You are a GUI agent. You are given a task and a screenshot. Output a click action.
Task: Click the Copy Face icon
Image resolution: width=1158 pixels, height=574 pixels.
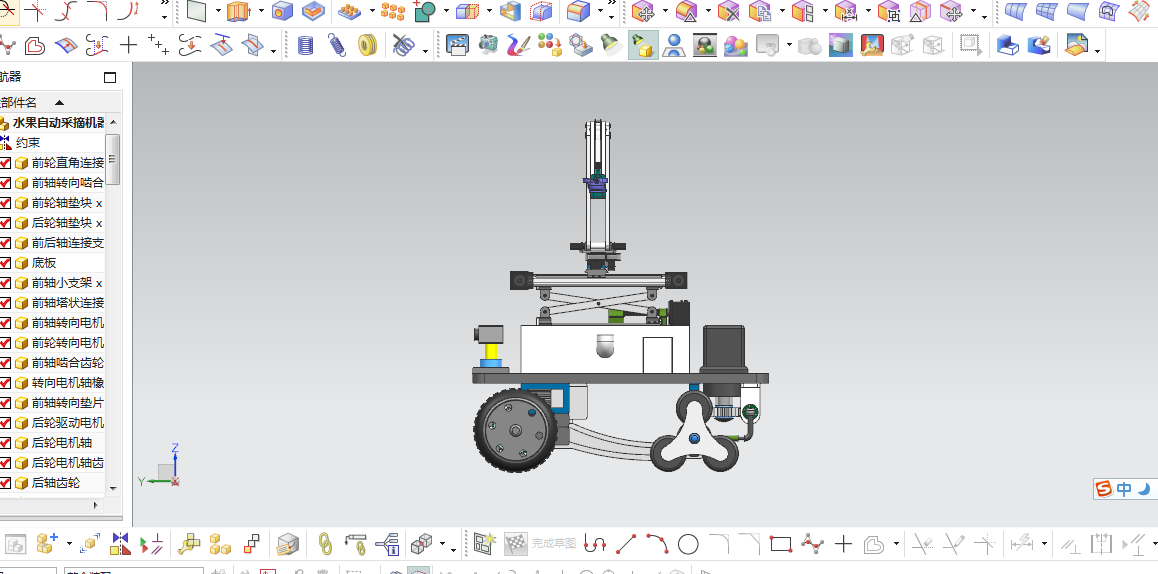click(x=759, y=10)
